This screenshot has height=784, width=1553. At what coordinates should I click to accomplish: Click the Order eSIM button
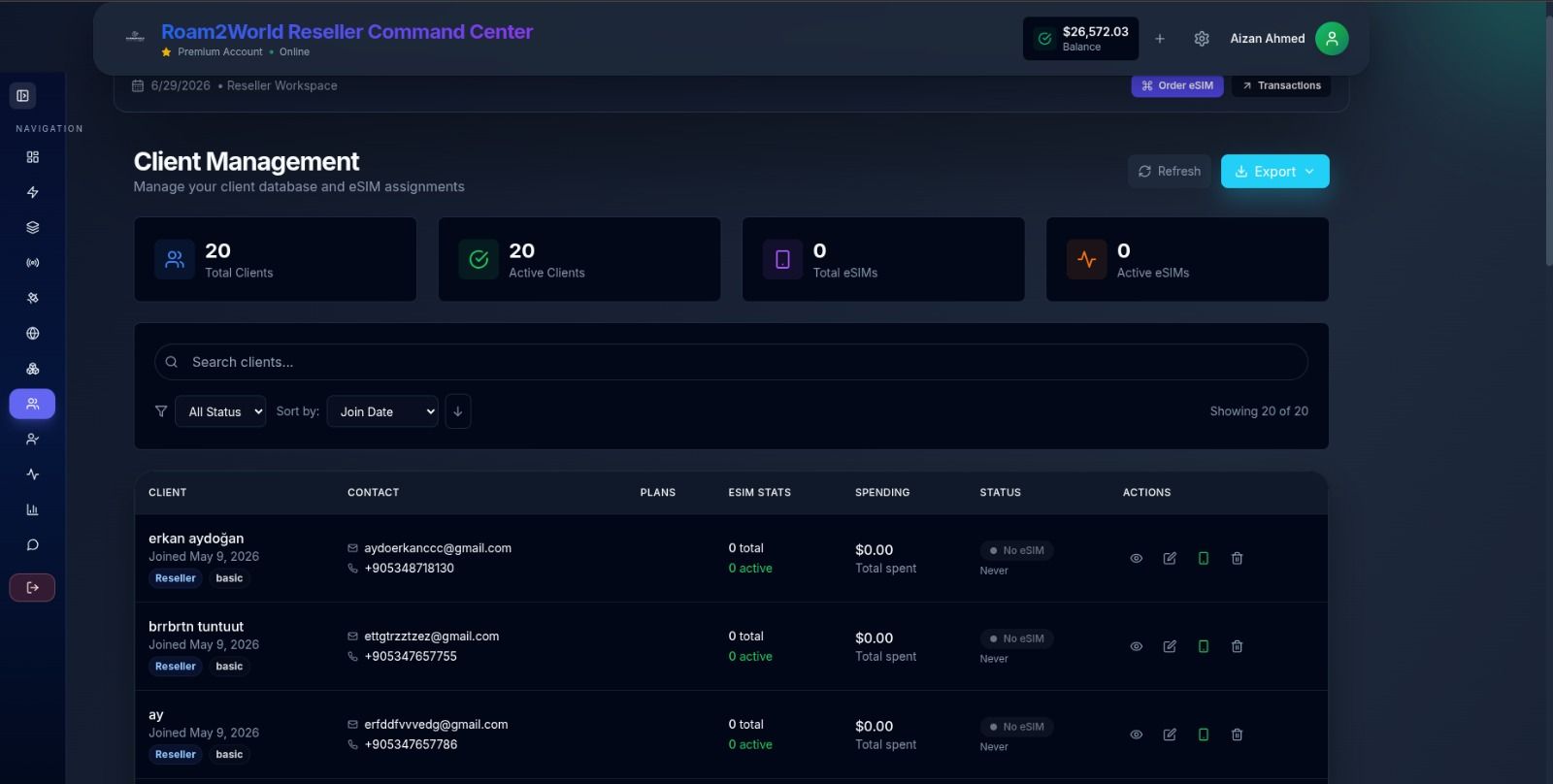(x=1177, y=85)
